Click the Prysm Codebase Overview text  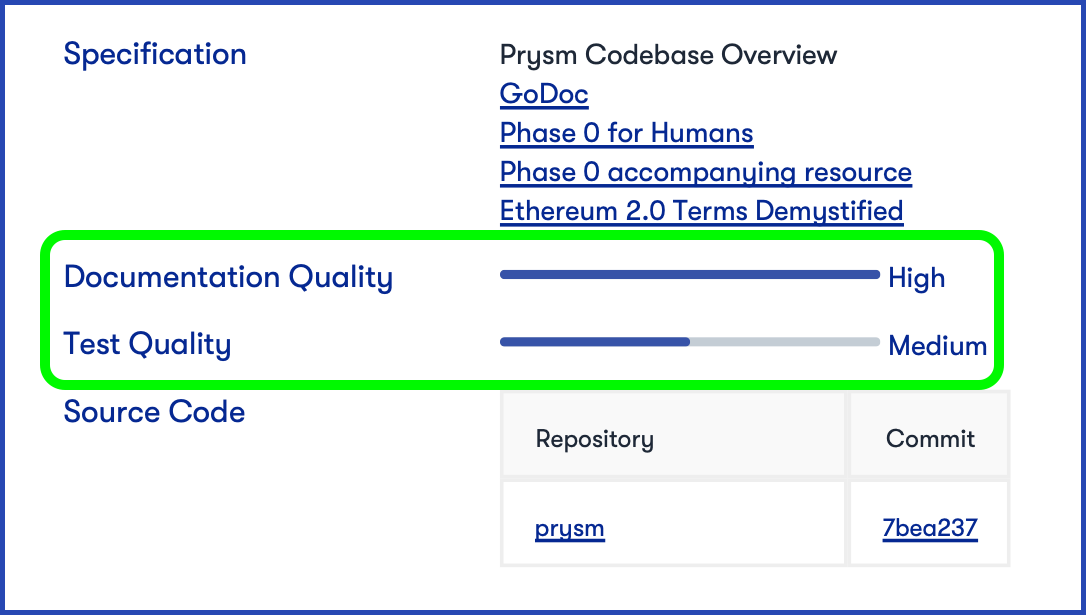(668, 55)
